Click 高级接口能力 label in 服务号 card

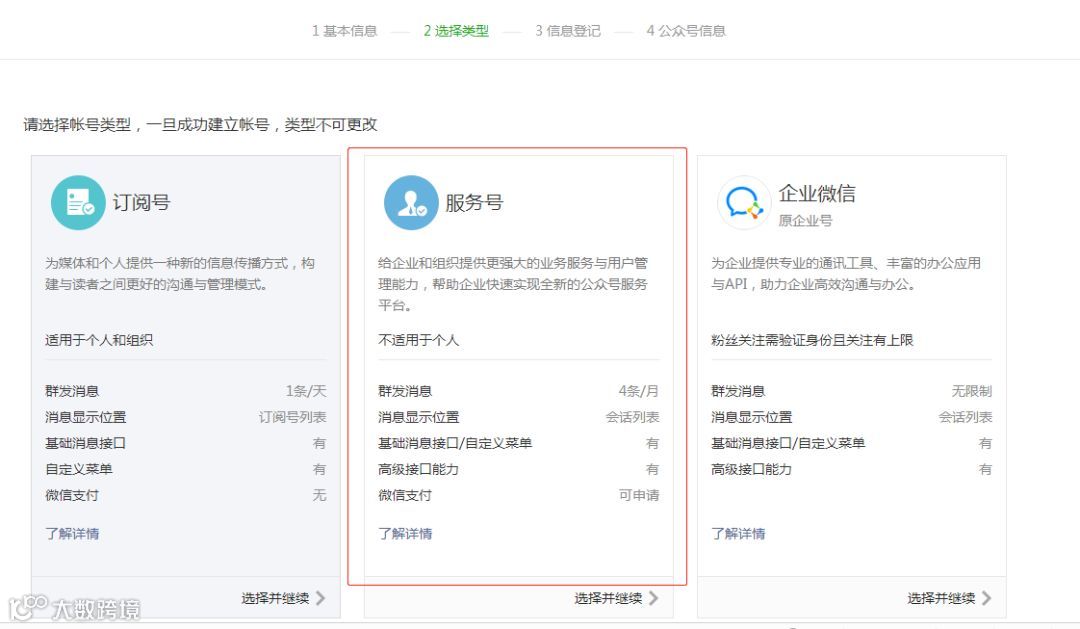pos(418,469)
